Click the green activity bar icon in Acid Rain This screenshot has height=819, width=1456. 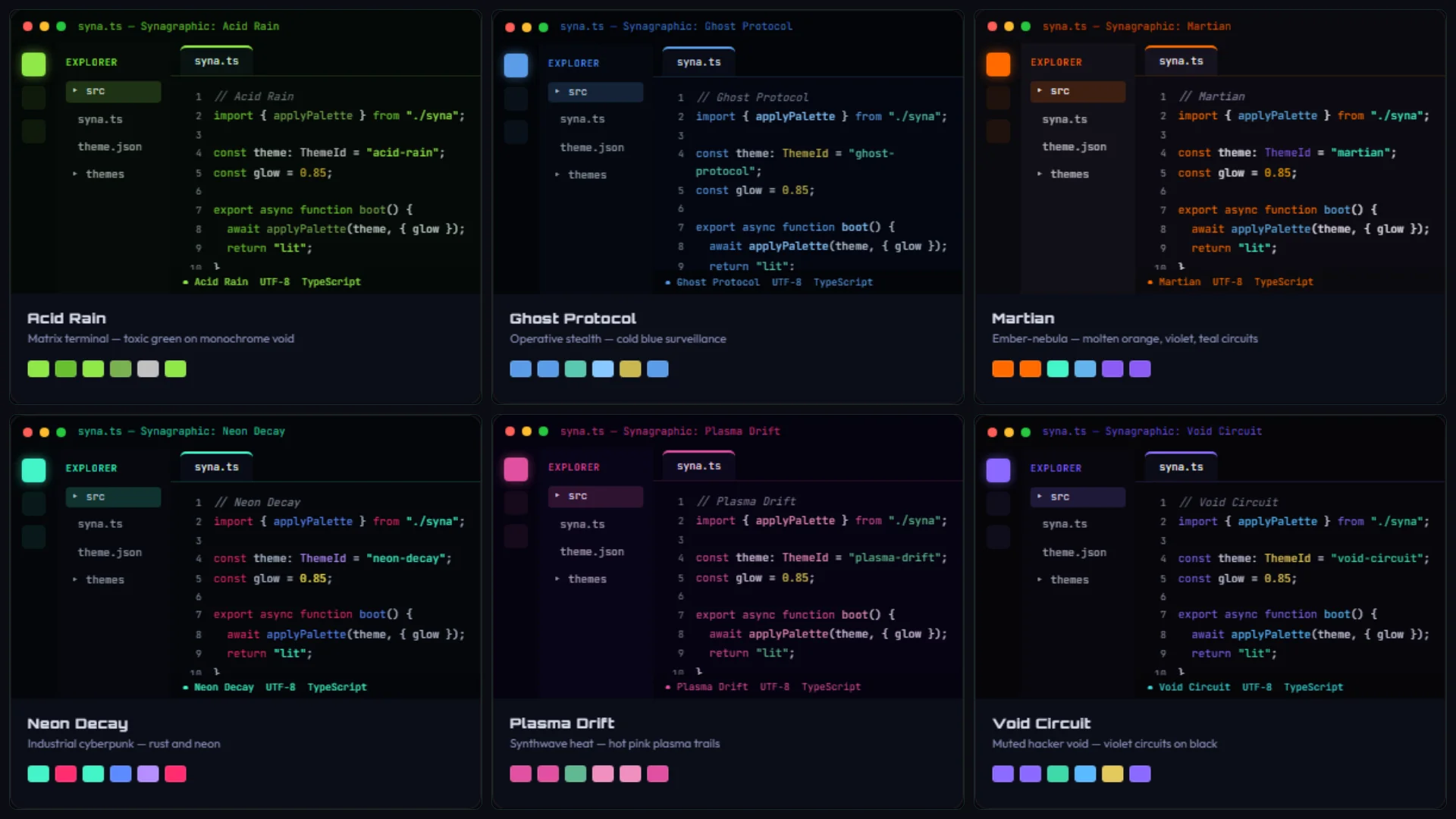pos(33,64)
